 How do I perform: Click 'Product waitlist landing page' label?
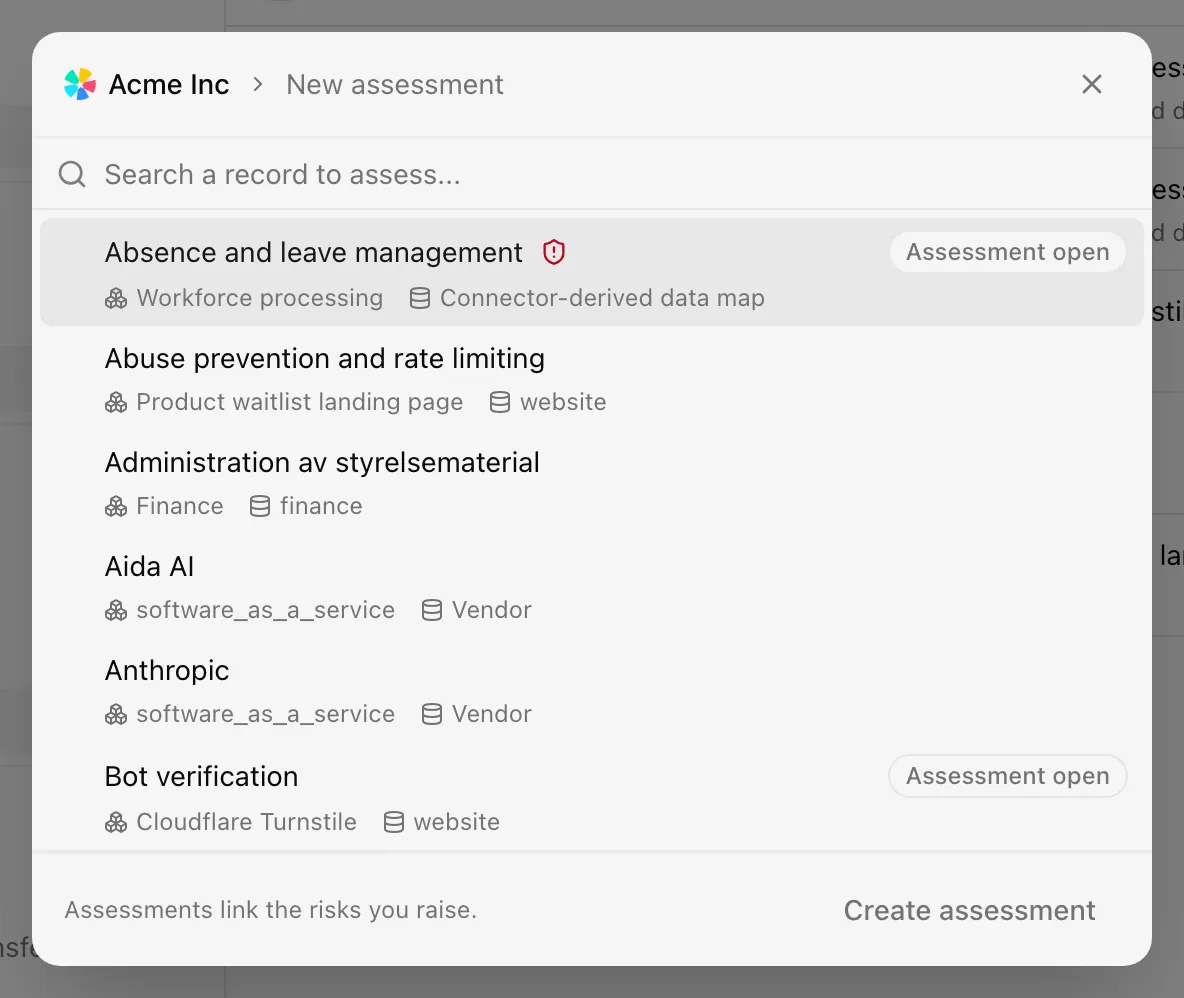pos(299,402)
